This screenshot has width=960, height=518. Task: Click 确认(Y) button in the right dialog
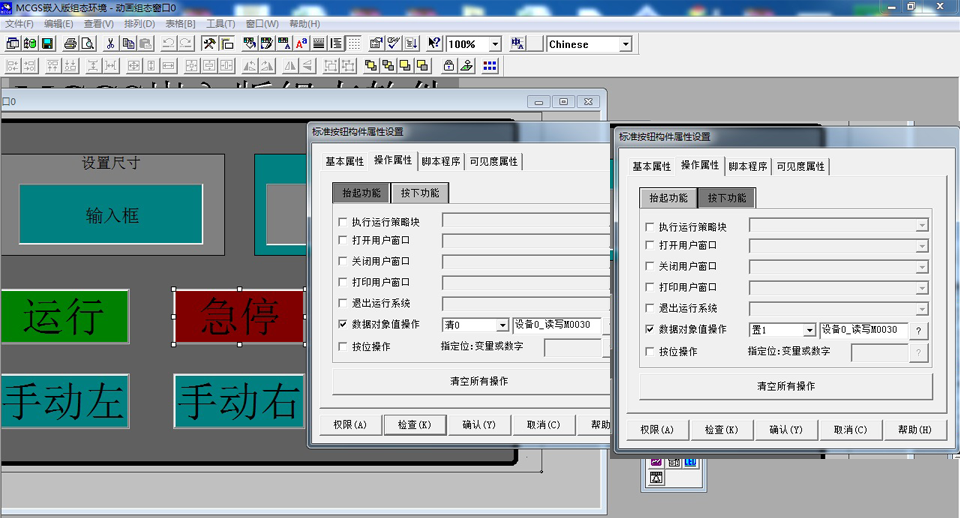(x=786, y=430)
